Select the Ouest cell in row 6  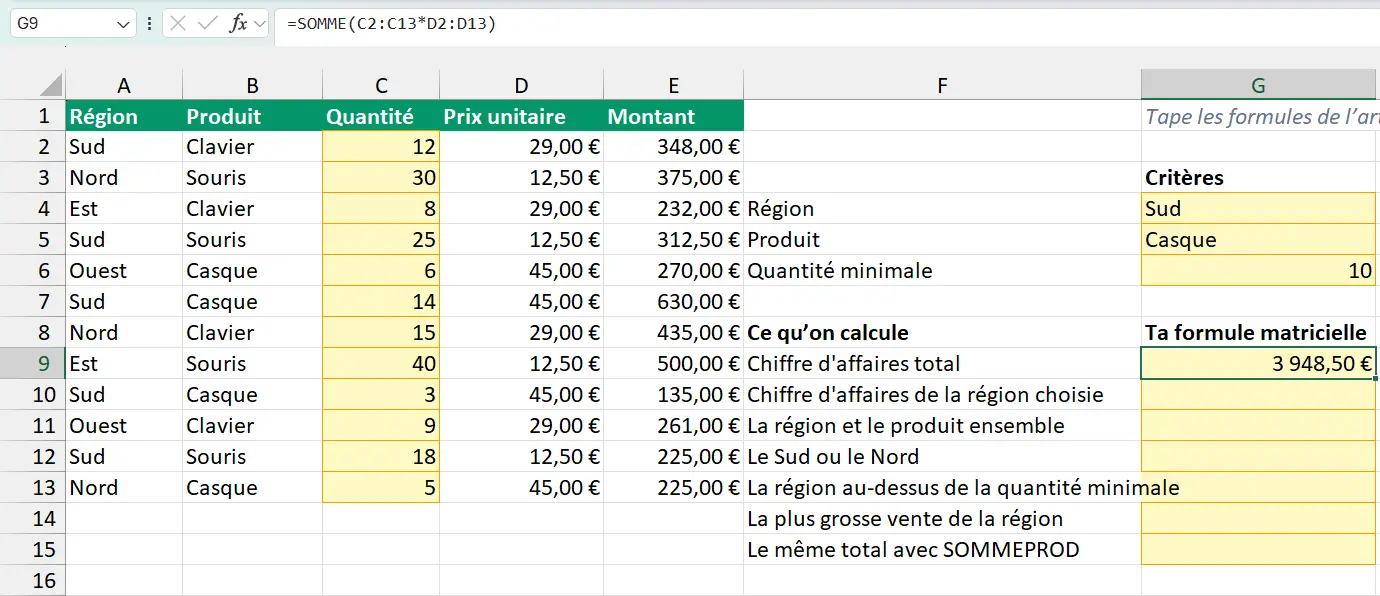tap(124, 271)
